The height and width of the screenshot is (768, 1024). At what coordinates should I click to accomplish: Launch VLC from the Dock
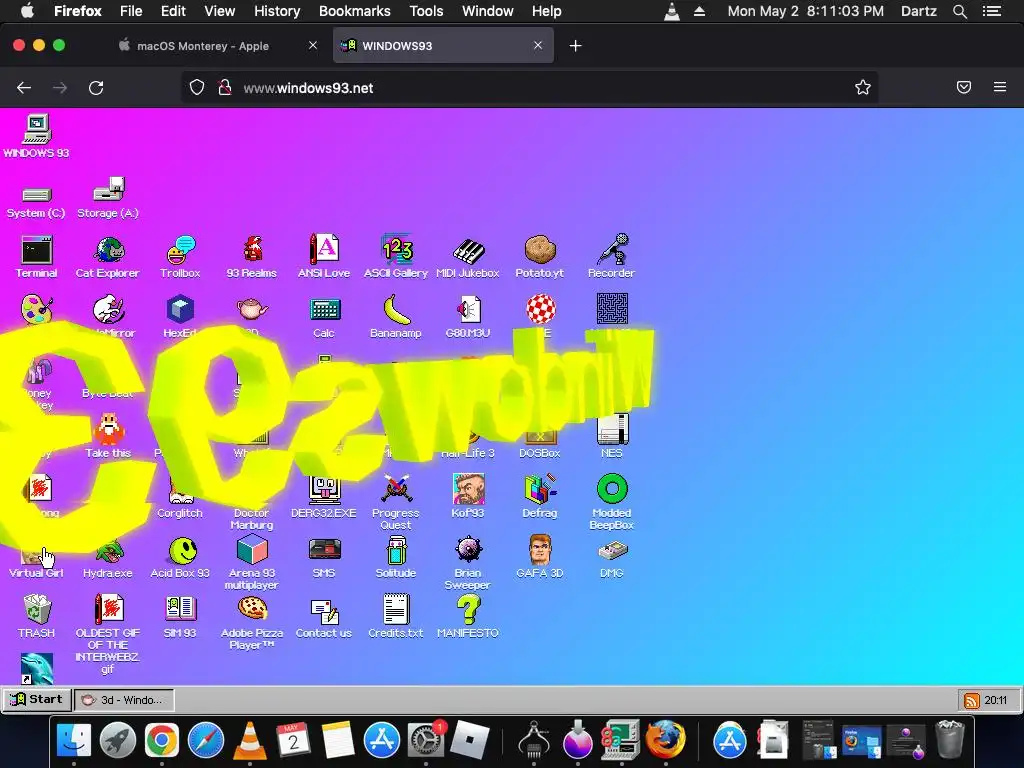(249, 740)
